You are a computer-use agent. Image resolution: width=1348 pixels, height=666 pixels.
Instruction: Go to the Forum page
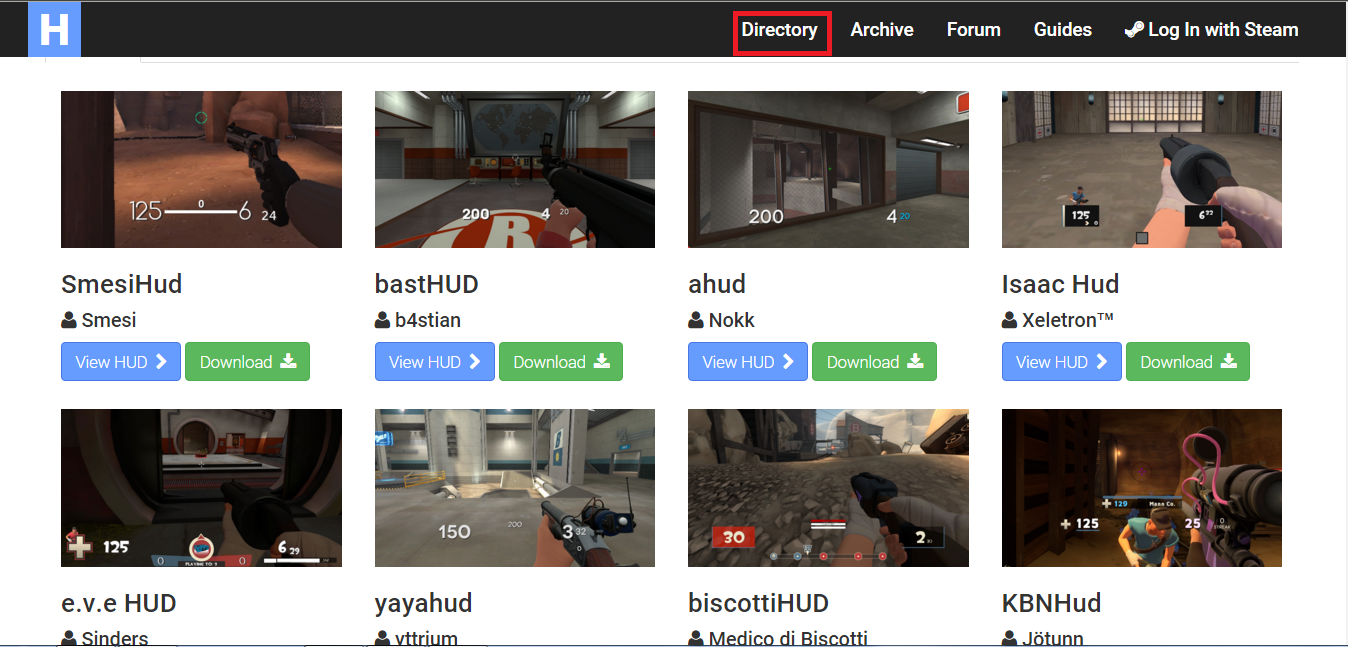click(974, 30)
